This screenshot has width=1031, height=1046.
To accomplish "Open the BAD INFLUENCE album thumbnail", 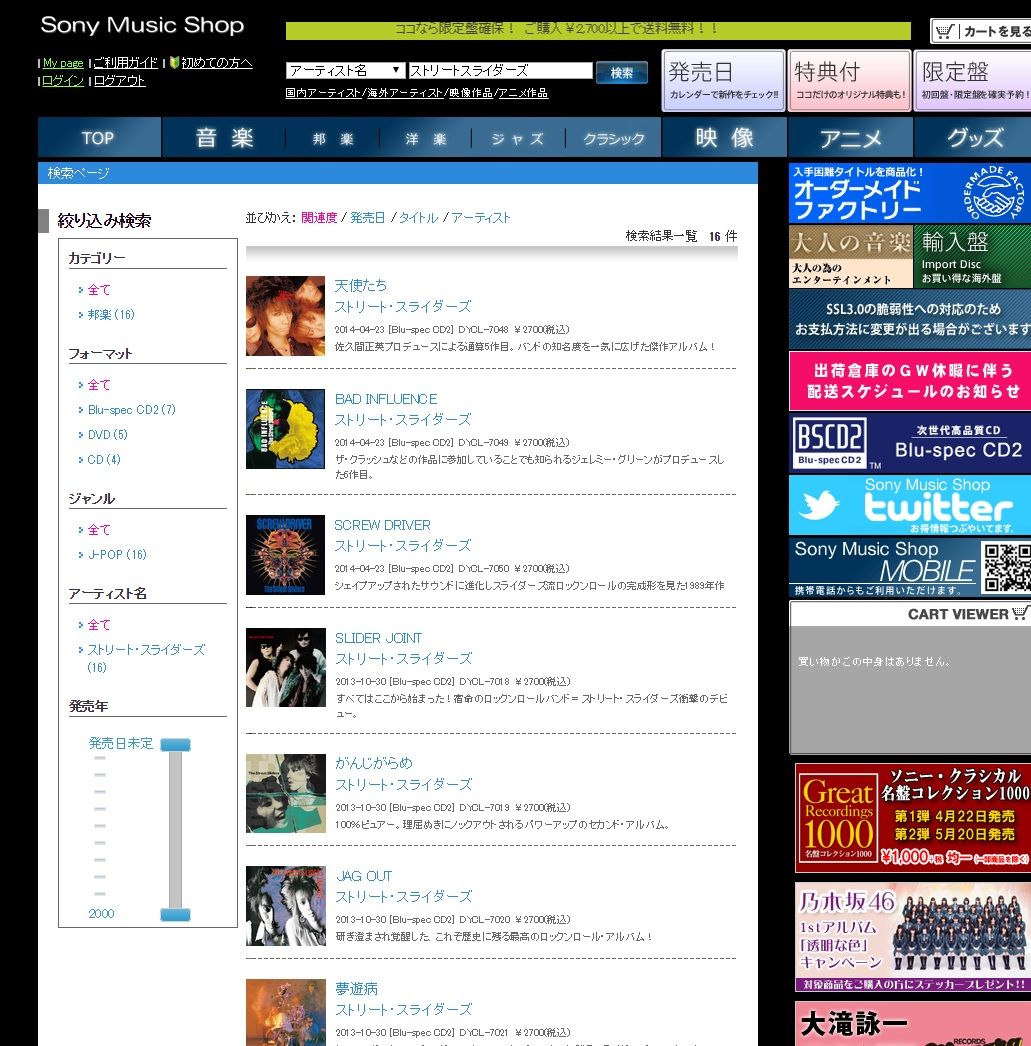I will click(285, 429).
